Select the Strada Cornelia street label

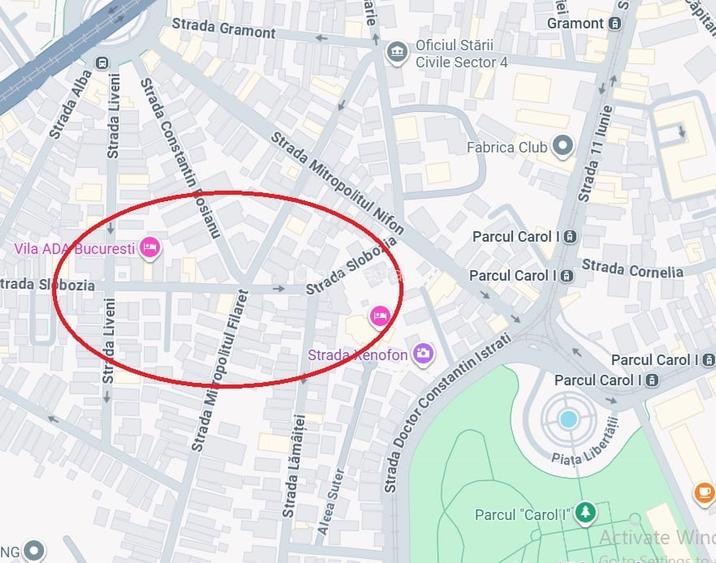[x=632, y=268]
